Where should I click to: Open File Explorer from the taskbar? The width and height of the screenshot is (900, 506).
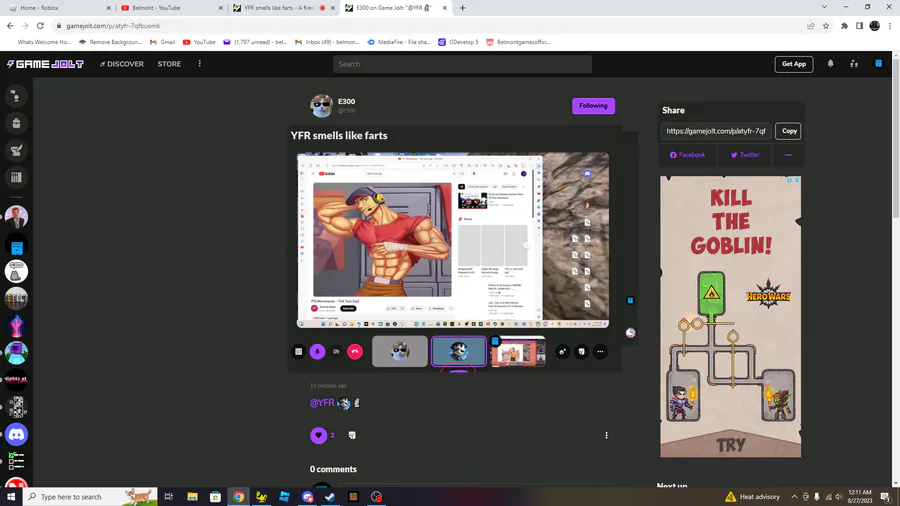[x=192, y=497]
